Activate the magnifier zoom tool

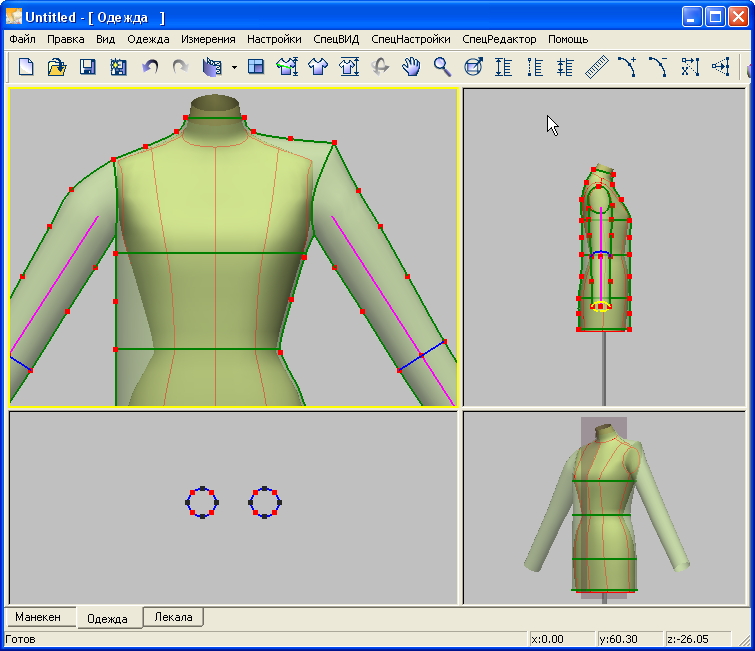pos(442,67)
